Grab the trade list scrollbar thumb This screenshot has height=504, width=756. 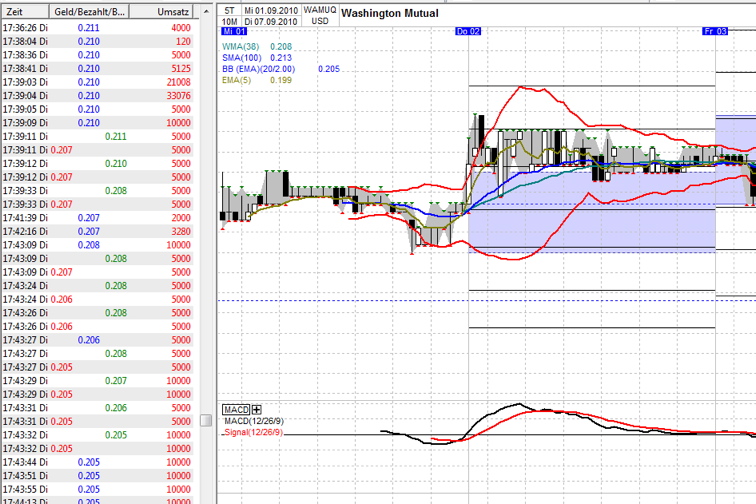[206, 420]
